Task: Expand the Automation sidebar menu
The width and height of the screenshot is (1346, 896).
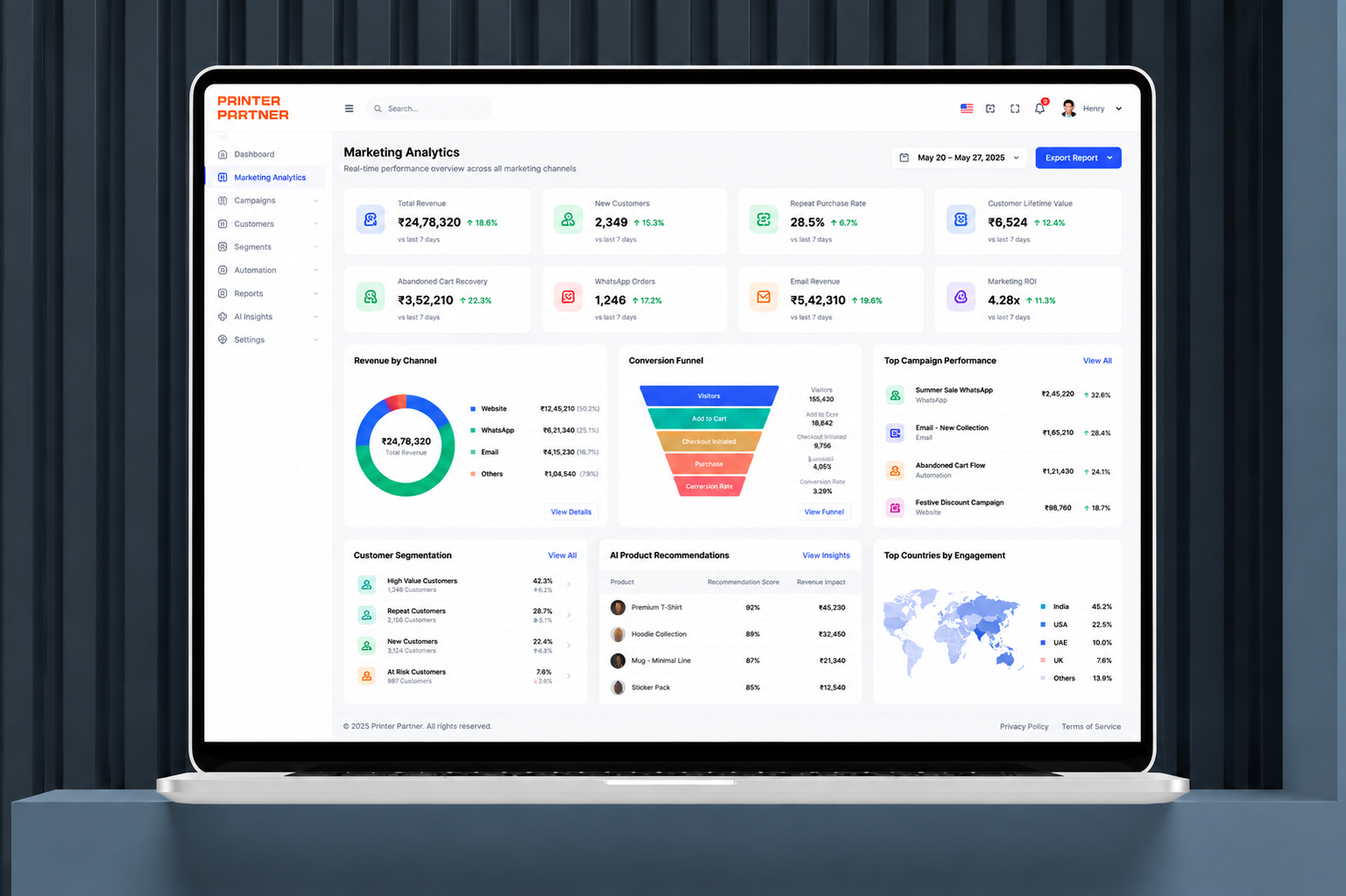Action: click(x=315, y=270)
